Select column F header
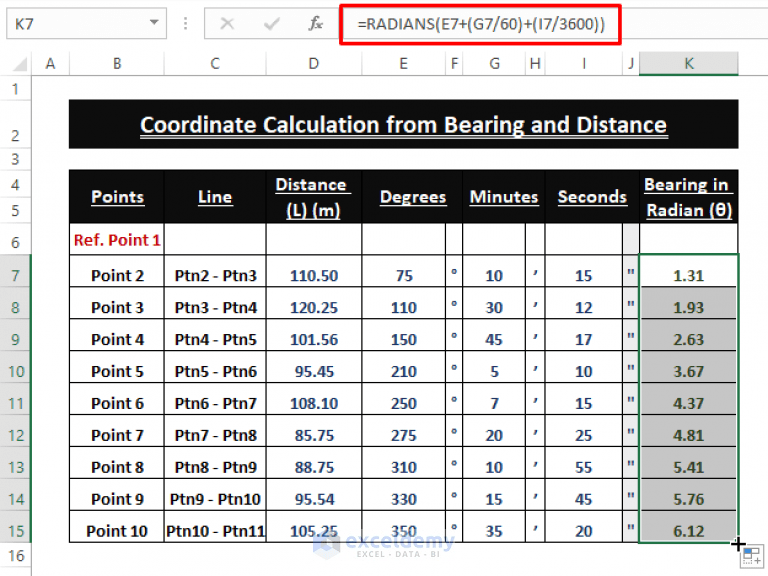The width and height of the screenshot is (768, 576). [x=454, y=64]
